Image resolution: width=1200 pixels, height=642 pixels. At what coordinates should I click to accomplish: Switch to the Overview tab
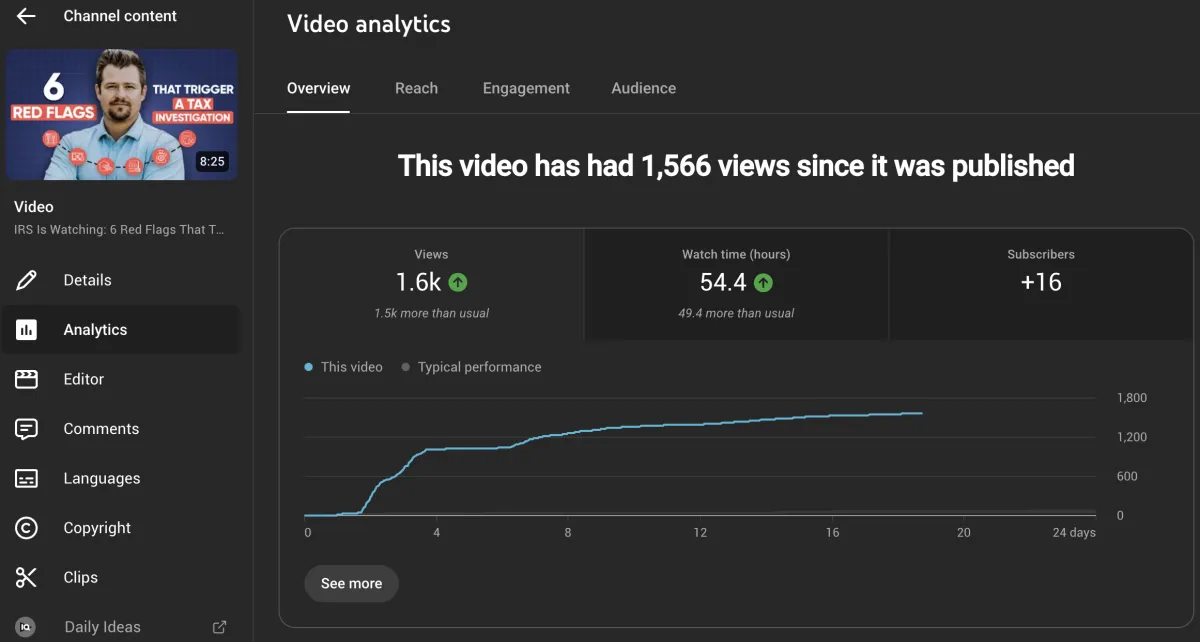(x=318, y=88)
